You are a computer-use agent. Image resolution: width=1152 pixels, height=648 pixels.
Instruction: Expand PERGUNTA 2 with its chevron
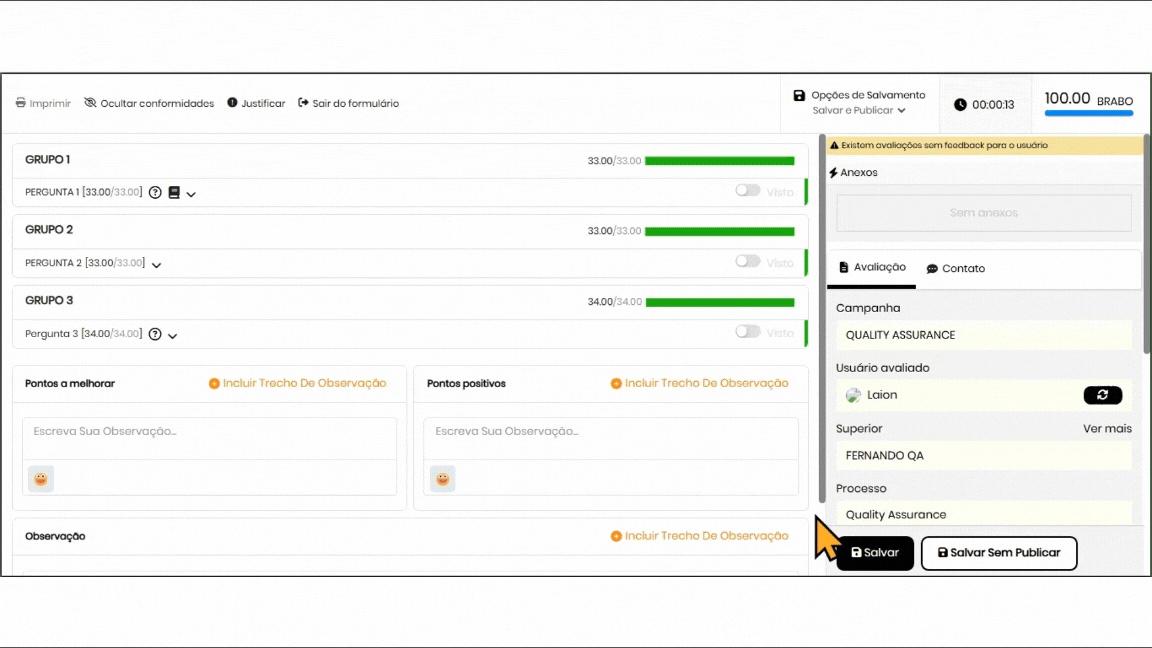click(x=157, y=265)
